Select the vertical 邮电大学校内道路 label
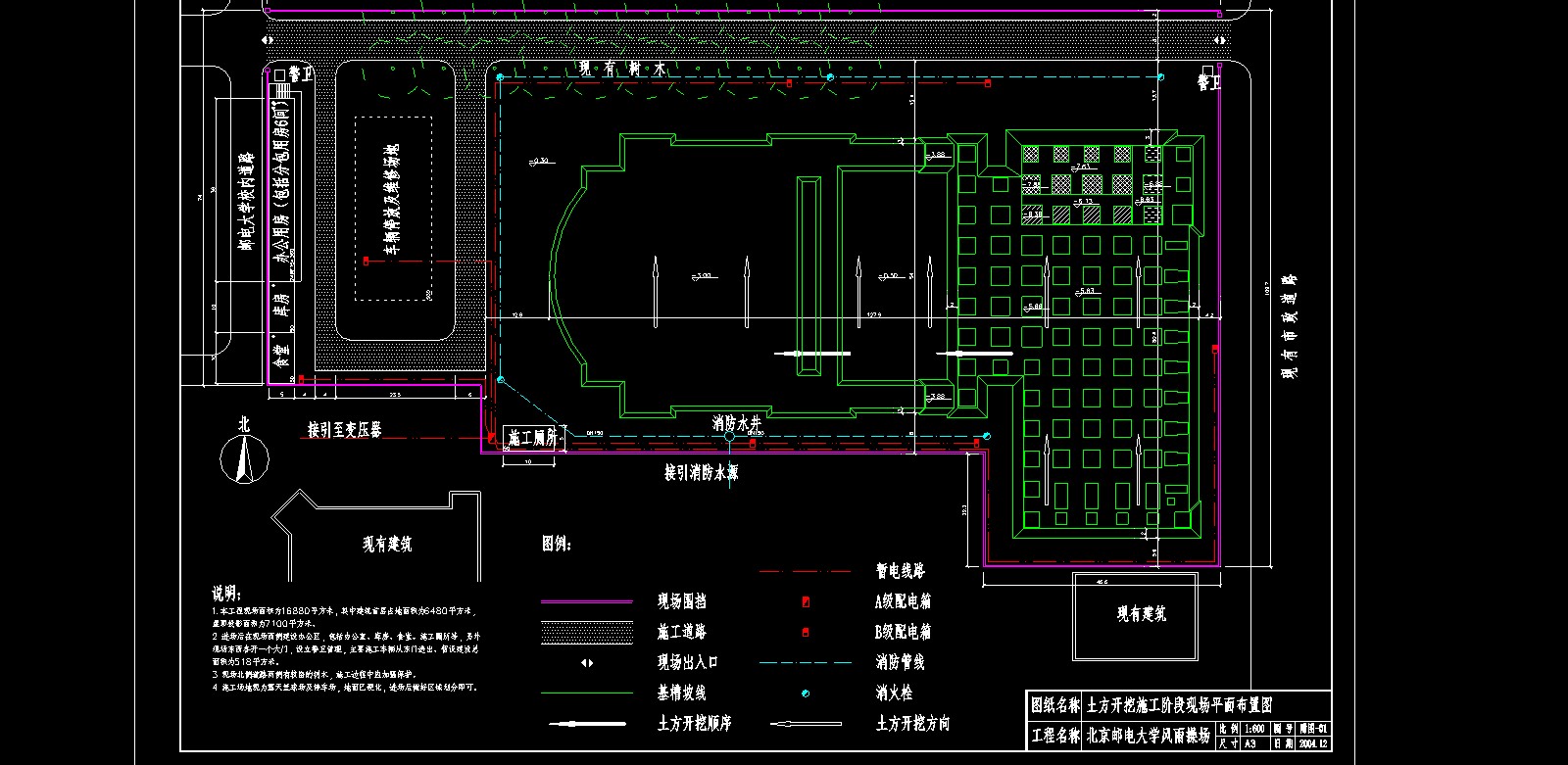1568x765 pixels. 245,201
